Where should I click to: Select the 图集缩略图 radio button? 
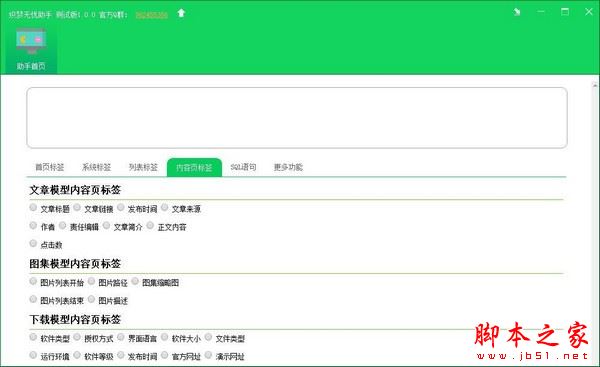click(x=135, y=281)
